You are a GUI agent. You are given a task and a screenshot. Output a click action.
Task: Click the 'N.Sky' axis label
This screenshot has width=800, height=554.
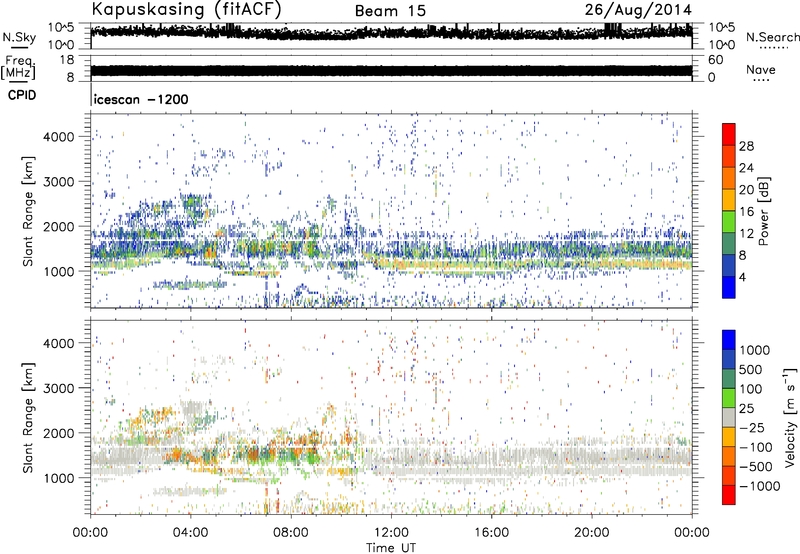[19, 37]
